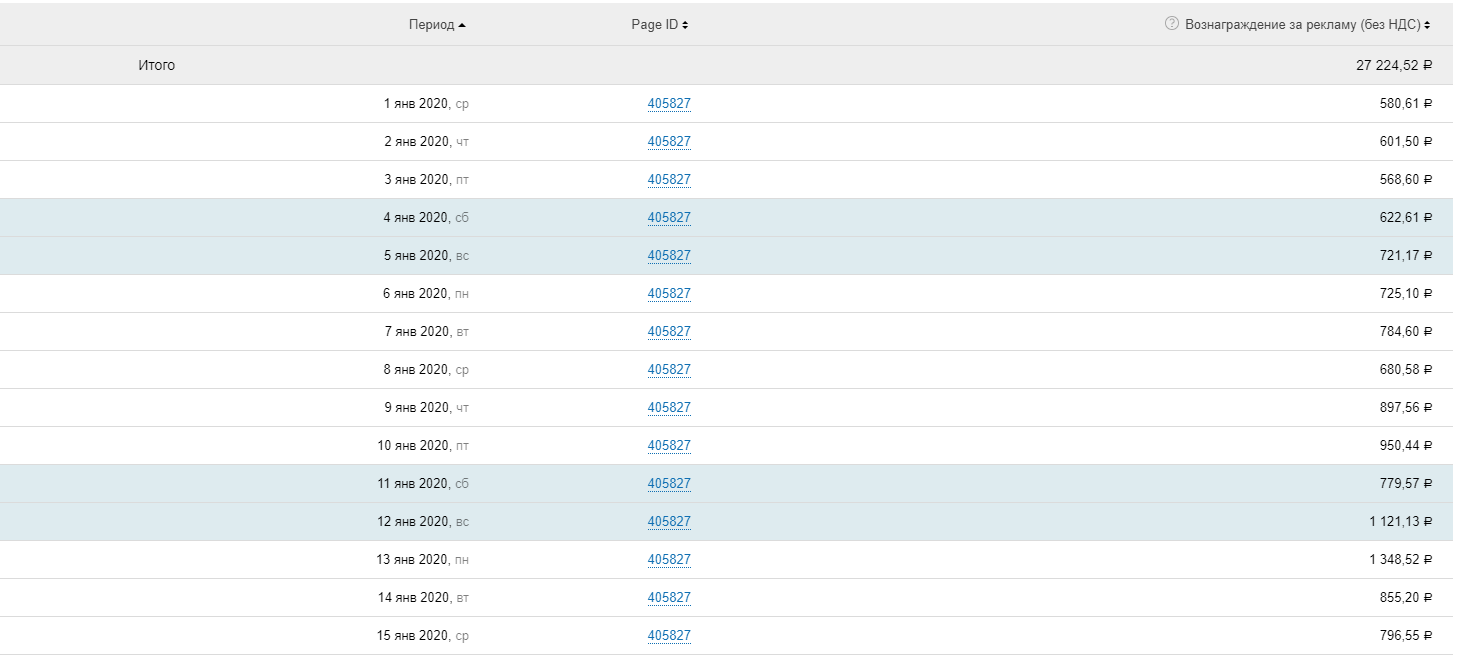Click the sort arrow next to Период
Screen dimensions: 1462x660
pos(461,25)
